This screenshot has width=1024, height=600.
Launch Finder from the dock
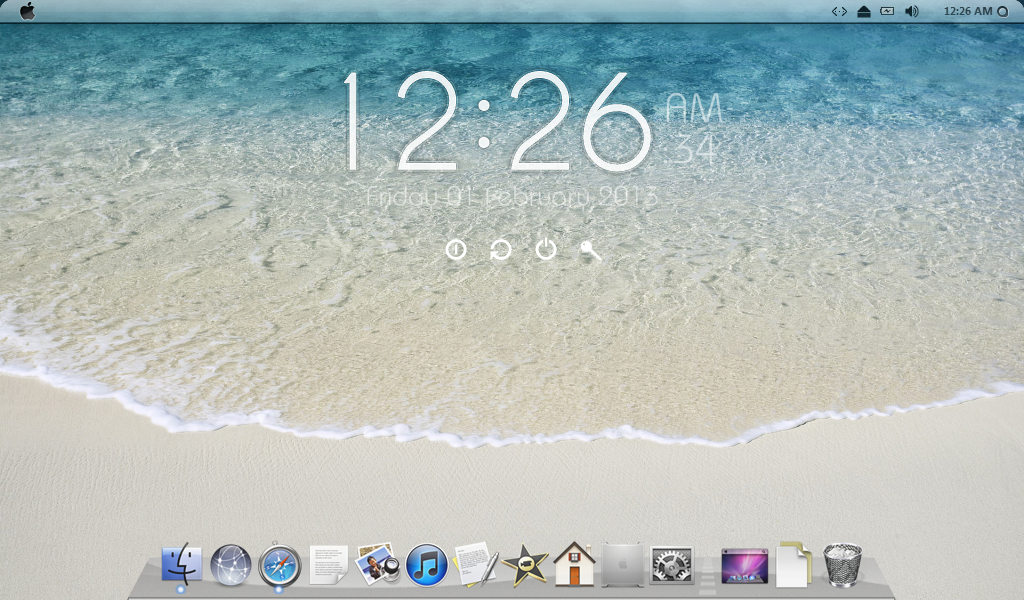click(x=181, y=565)
